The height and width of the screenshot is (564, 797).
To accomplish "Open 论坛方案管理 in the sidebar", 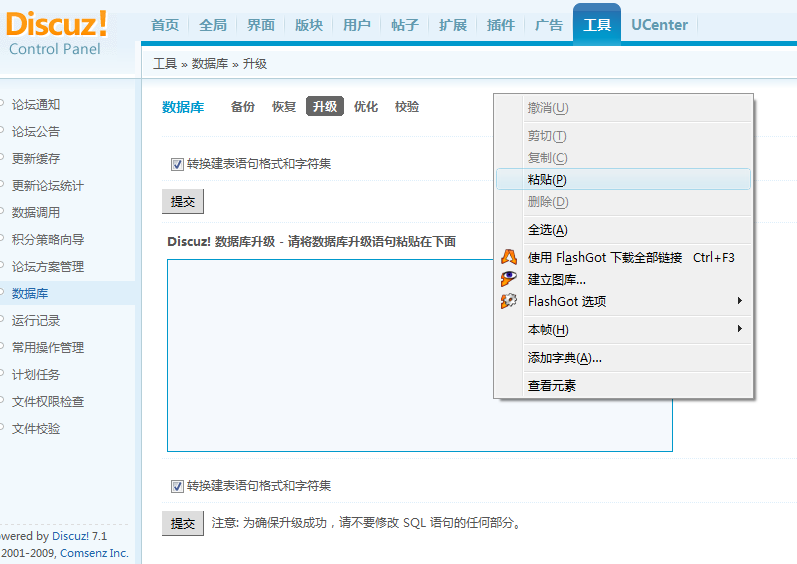I will point(48,266).
